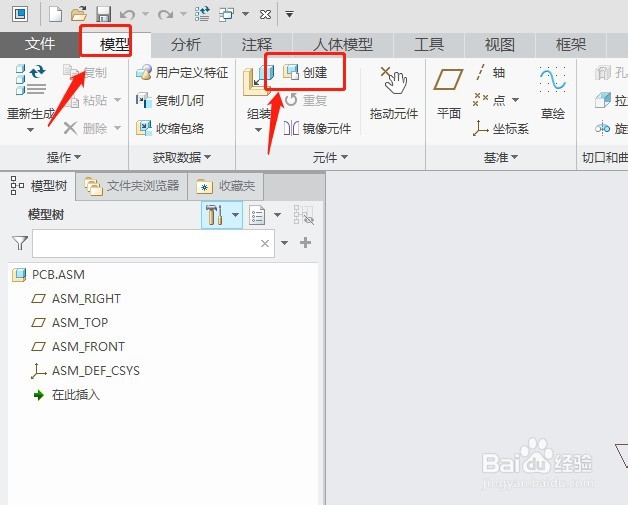
Task: Click the Open folder icon
Action: pyautogui.click(x=79, y=14)
